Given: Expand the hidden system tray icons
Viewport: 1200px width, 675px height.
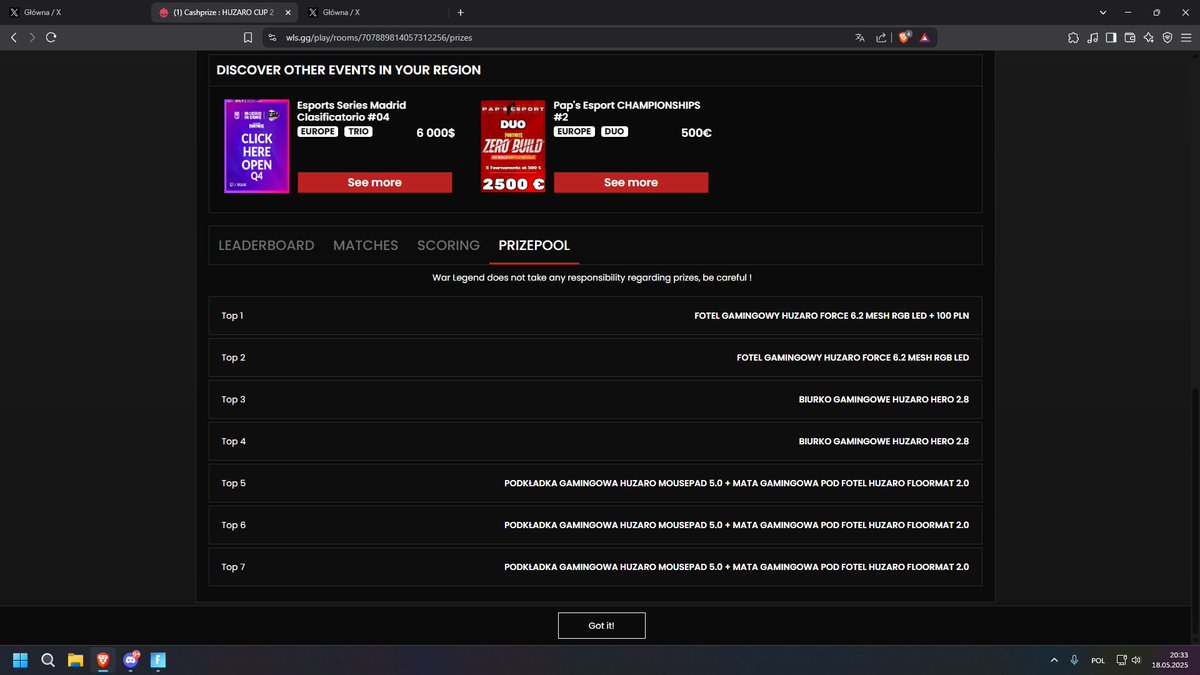Looking at the screenshot, I should [1054, 660].
